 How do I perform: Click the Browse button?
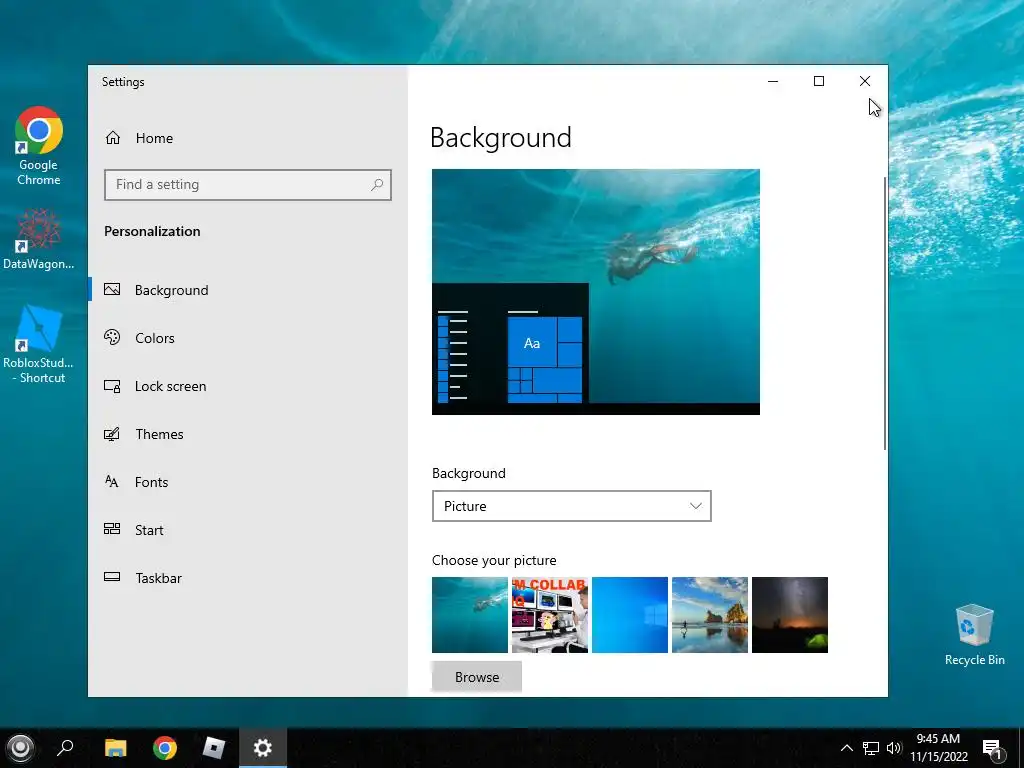click(477, 677)
